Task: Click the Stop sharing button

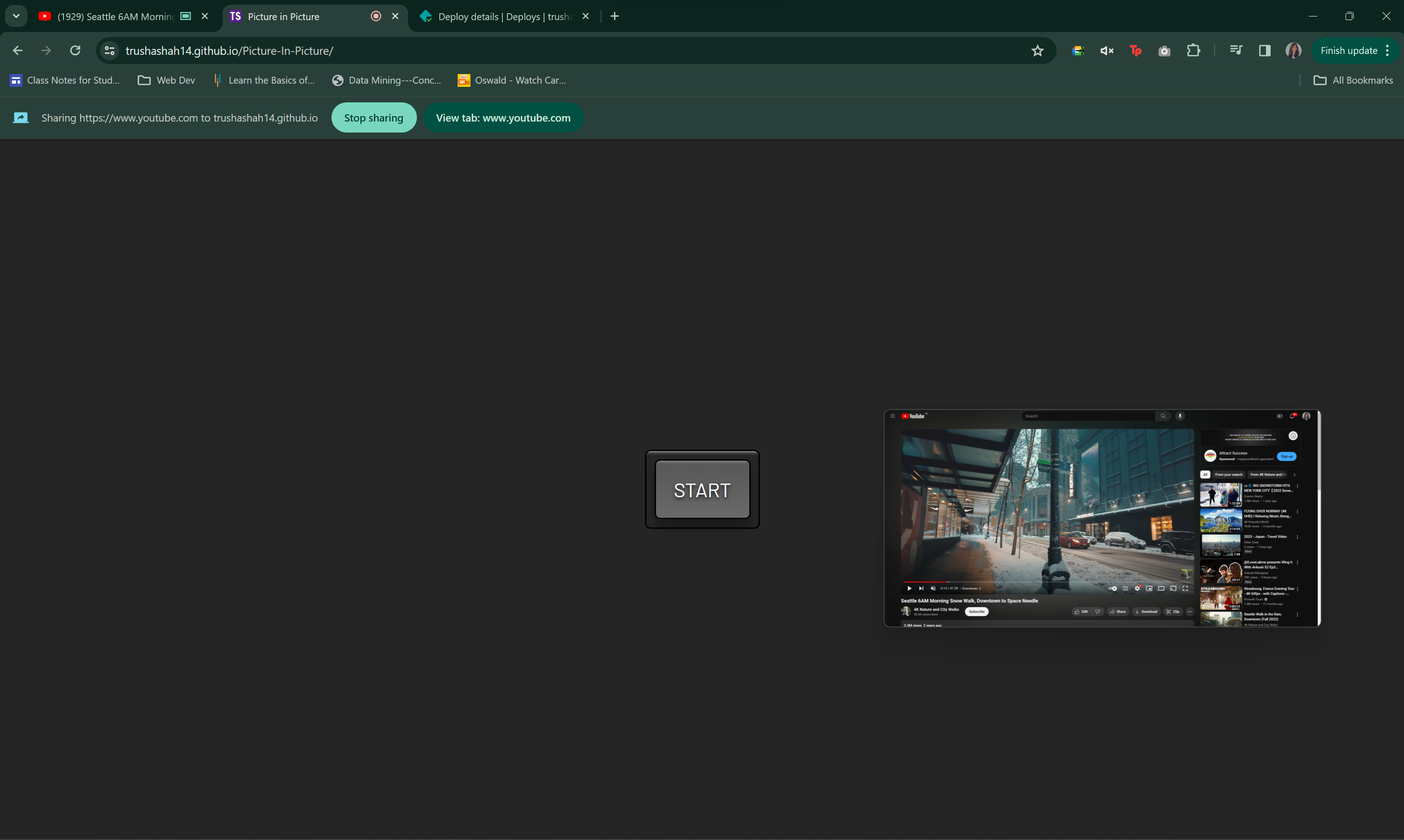Action: (x=373, y=117)
